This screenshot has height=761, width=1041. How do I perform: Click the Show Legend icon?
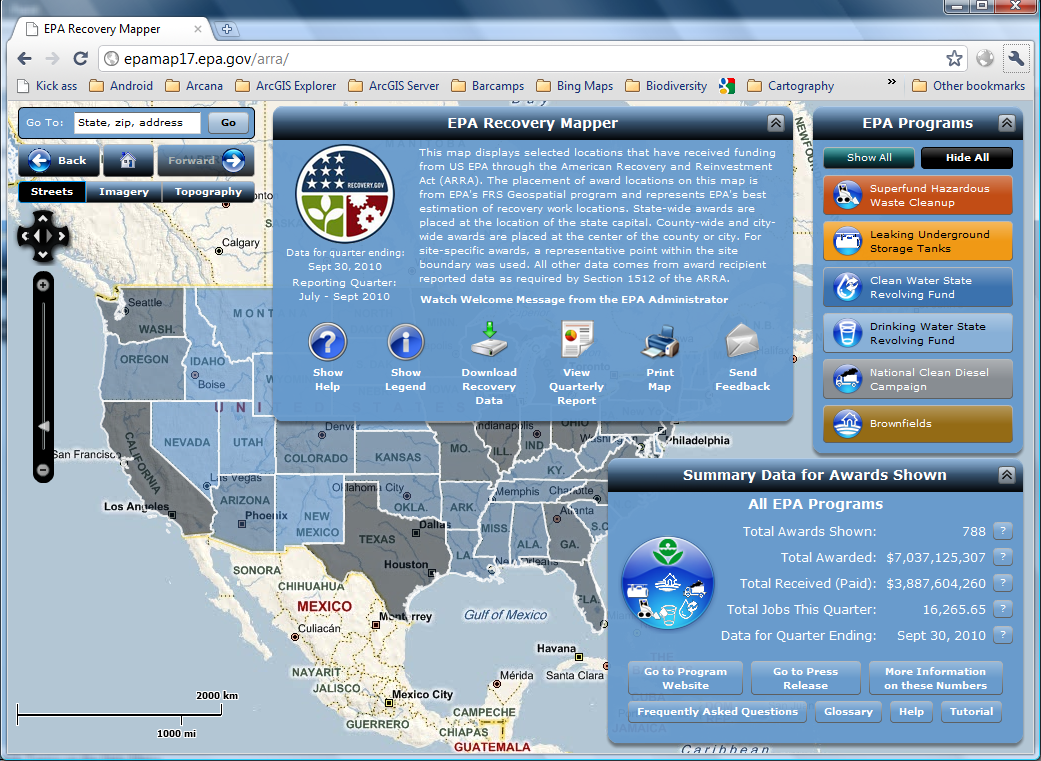point(406,342)
